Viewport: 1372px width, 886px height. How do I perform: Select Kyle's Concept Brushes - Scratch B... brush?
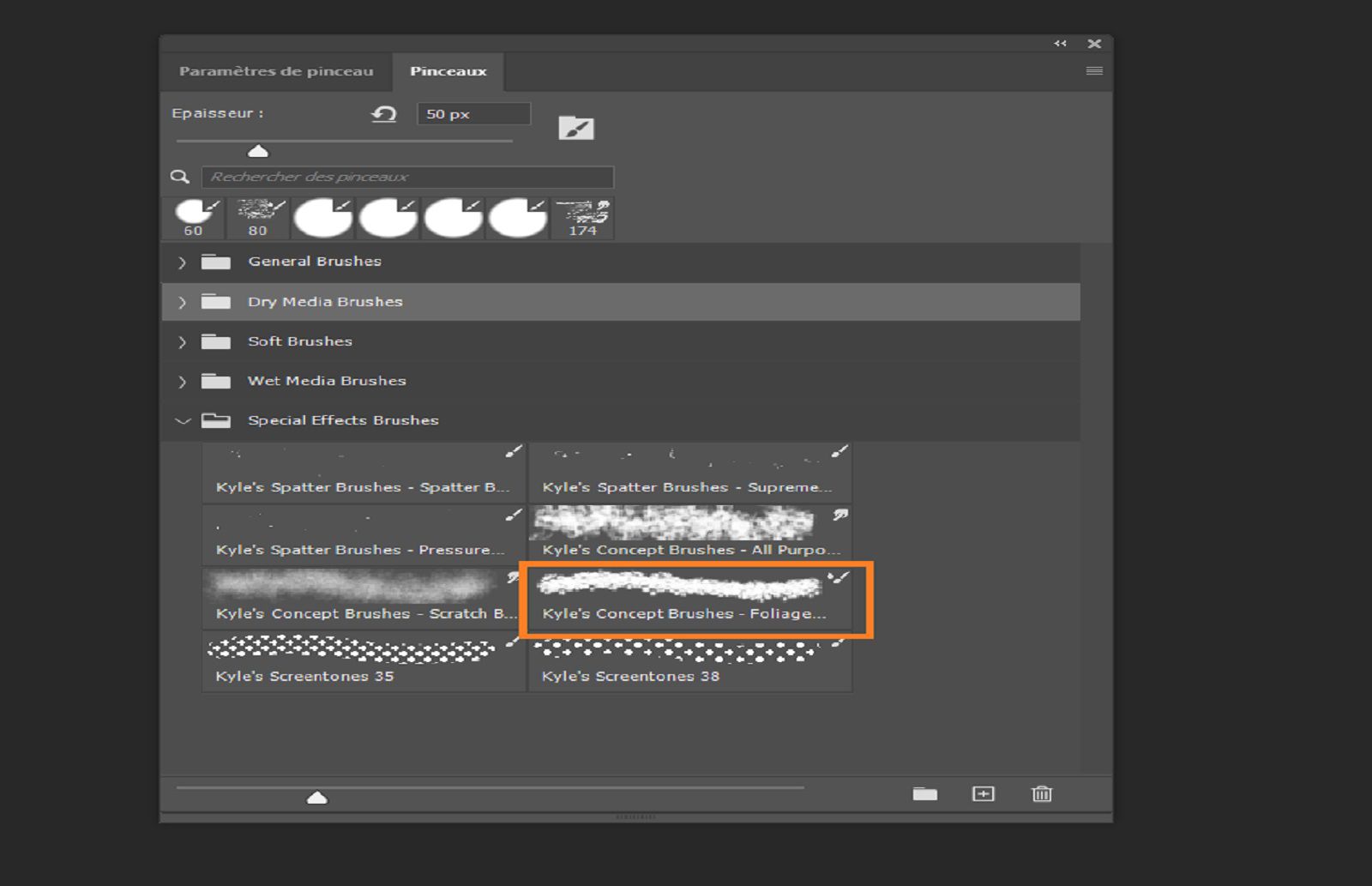364,598
